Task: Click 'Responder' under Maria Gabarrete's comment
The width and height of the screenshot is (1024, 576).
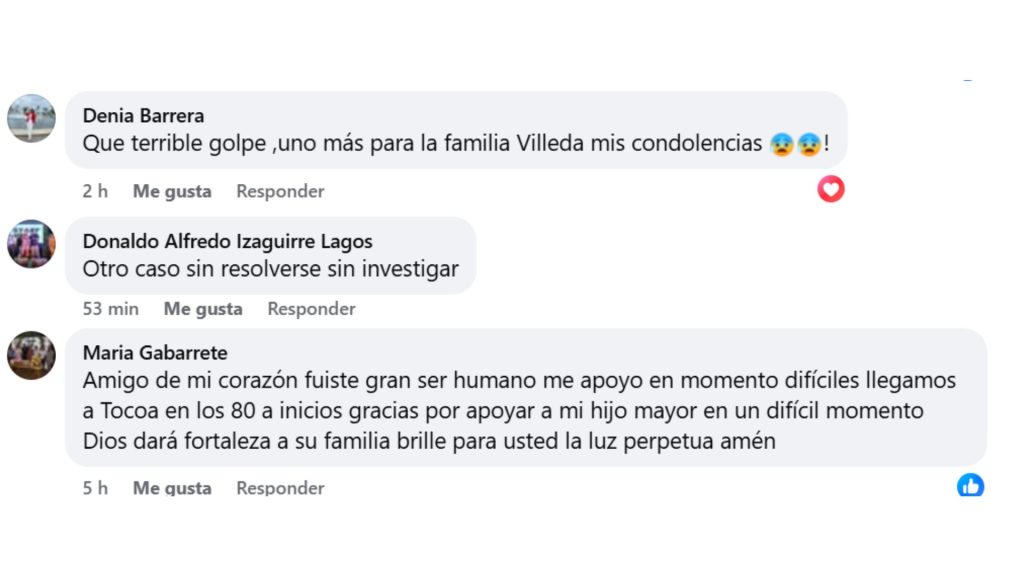Action: tap(279, 487)
